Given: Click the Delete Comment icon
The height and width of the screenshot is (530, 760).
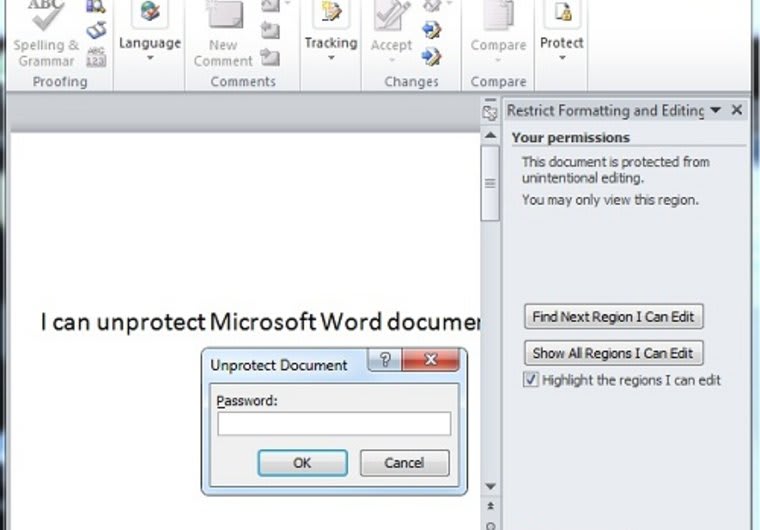Looking at the screenshot, I should 270,5.
